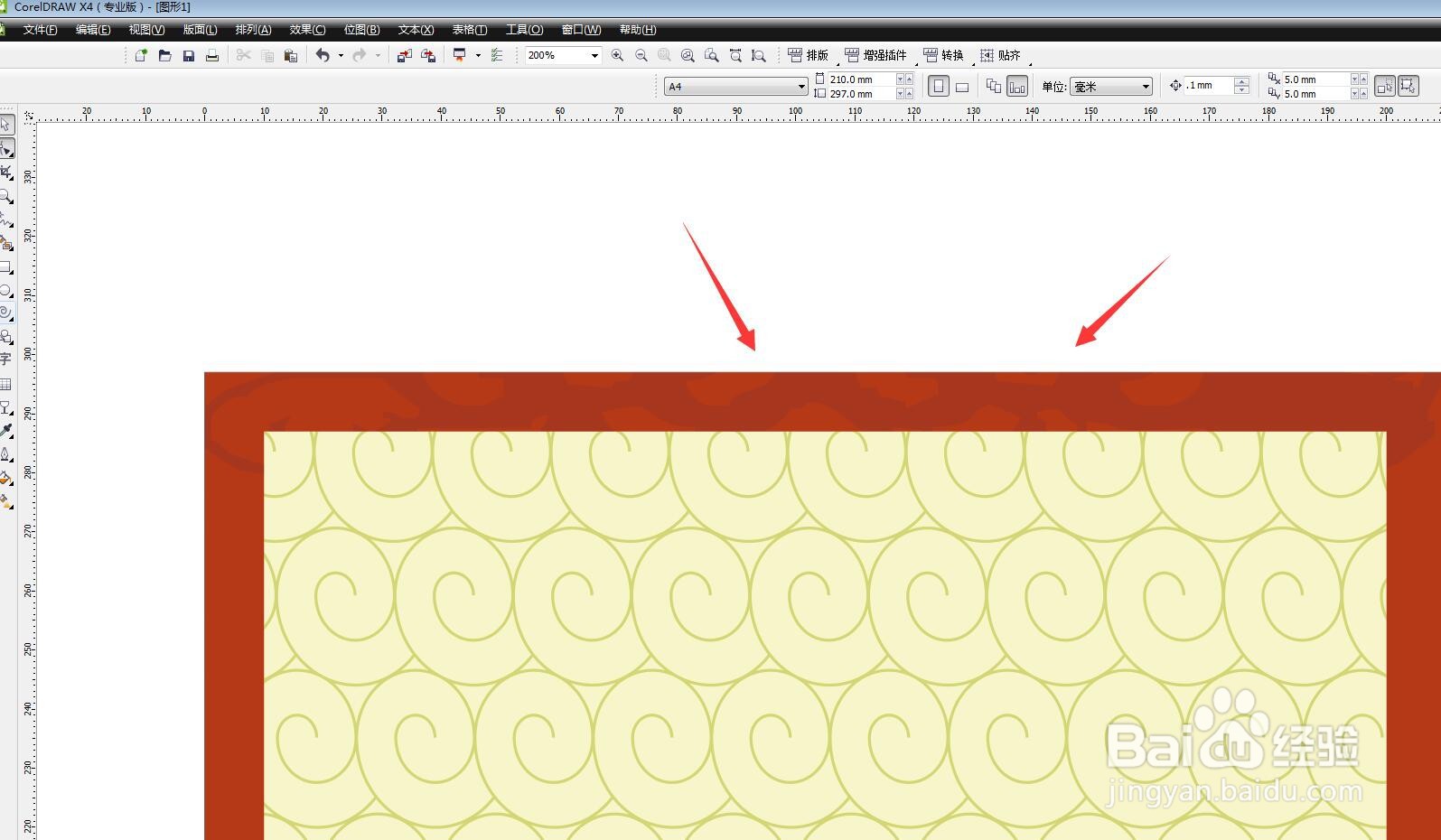Open the 排版 toolbar menu

[809, 55]
